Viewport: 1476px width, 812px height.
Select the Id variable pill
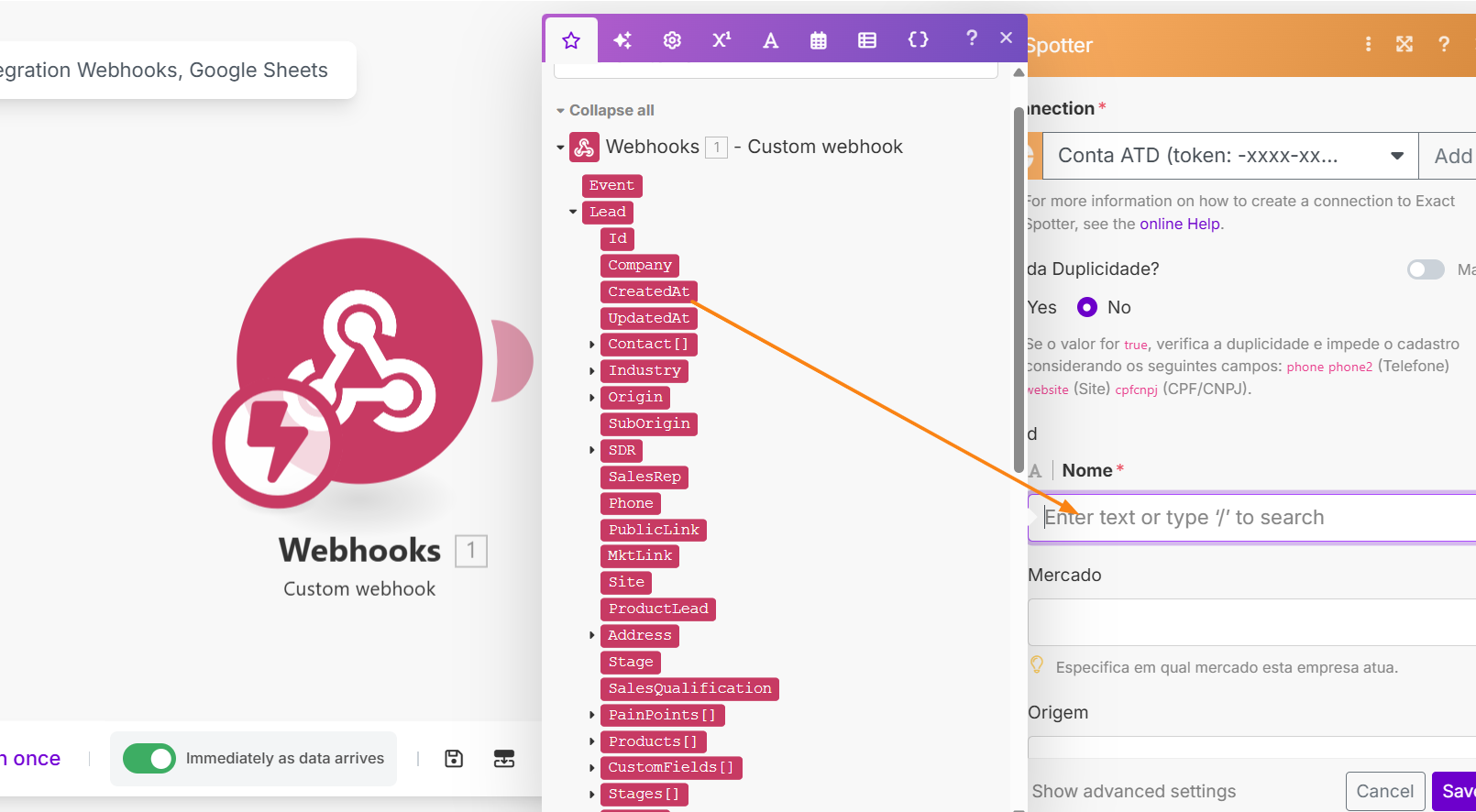[x=618, y=239]
